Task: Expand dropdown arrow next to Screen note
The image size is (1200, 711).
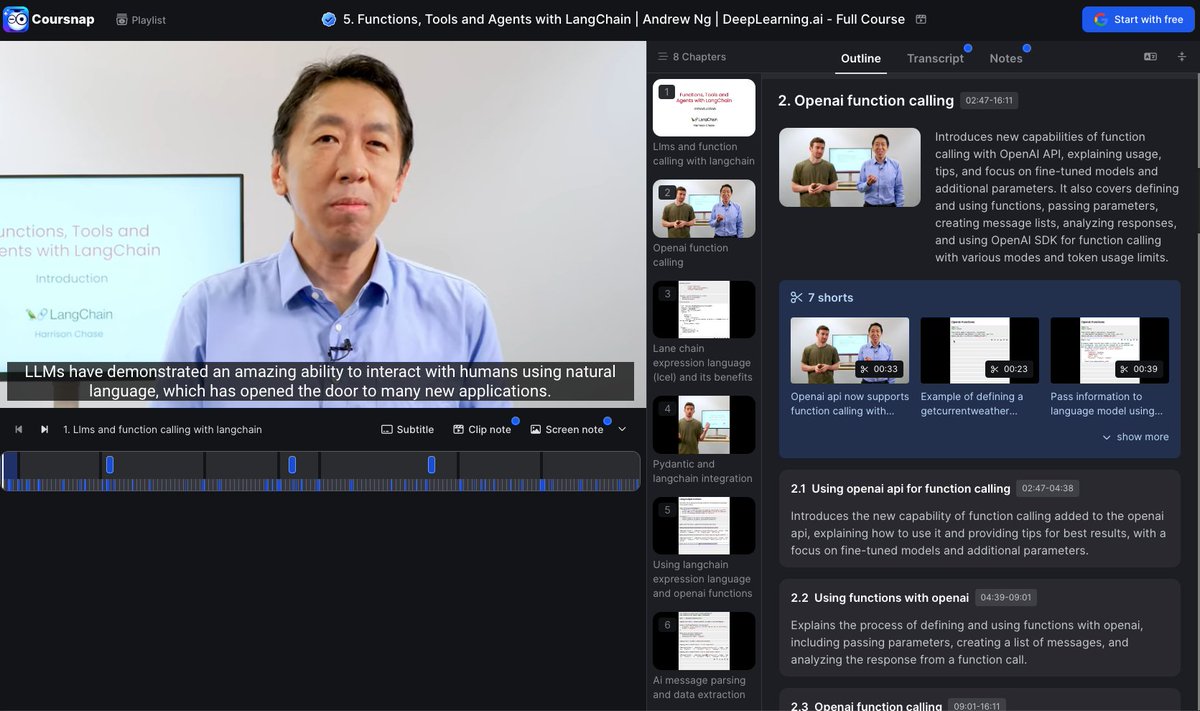Action: pyautogui.click(x=622, y=429)
